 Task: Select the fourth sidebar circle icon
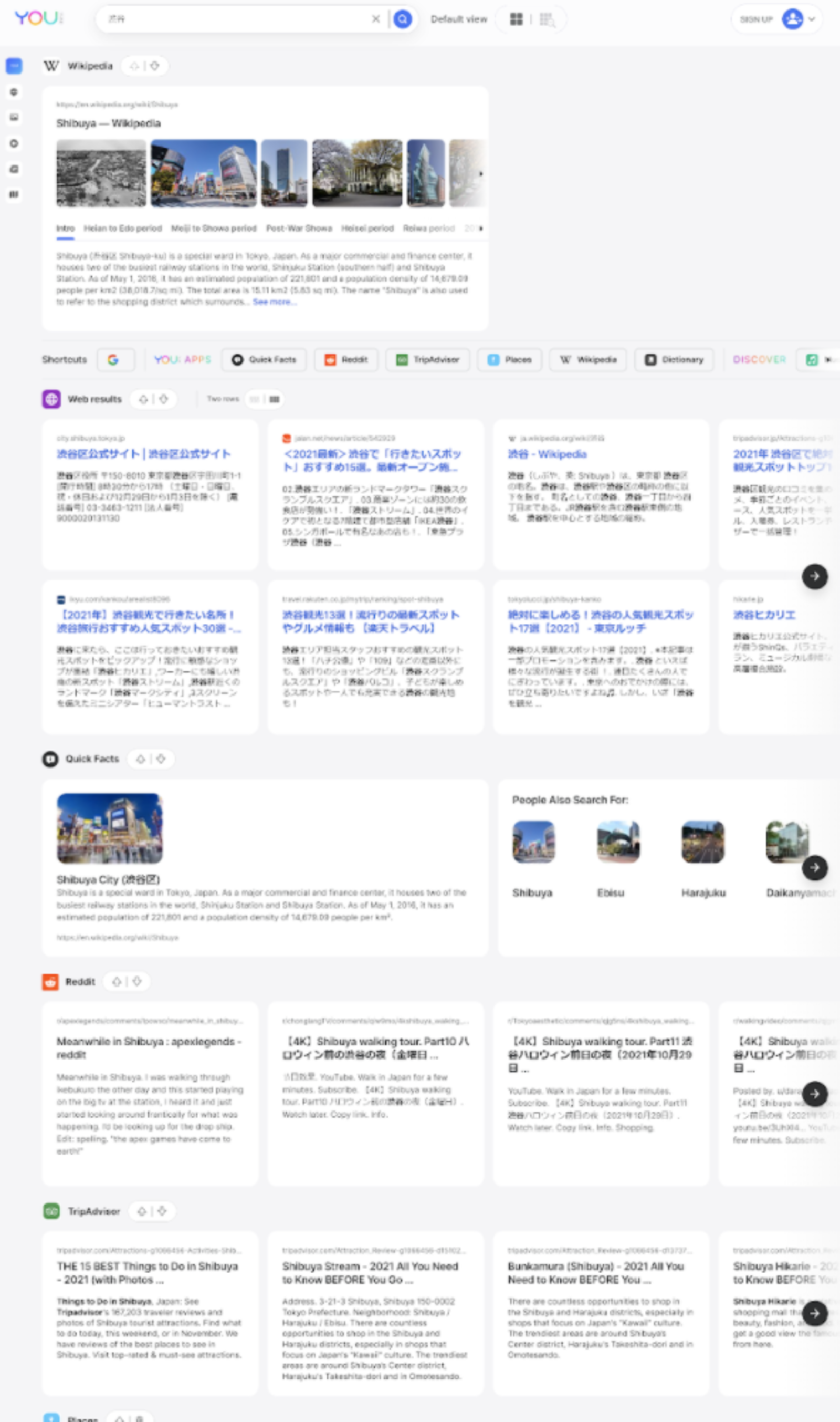click(x=14, y=143)
